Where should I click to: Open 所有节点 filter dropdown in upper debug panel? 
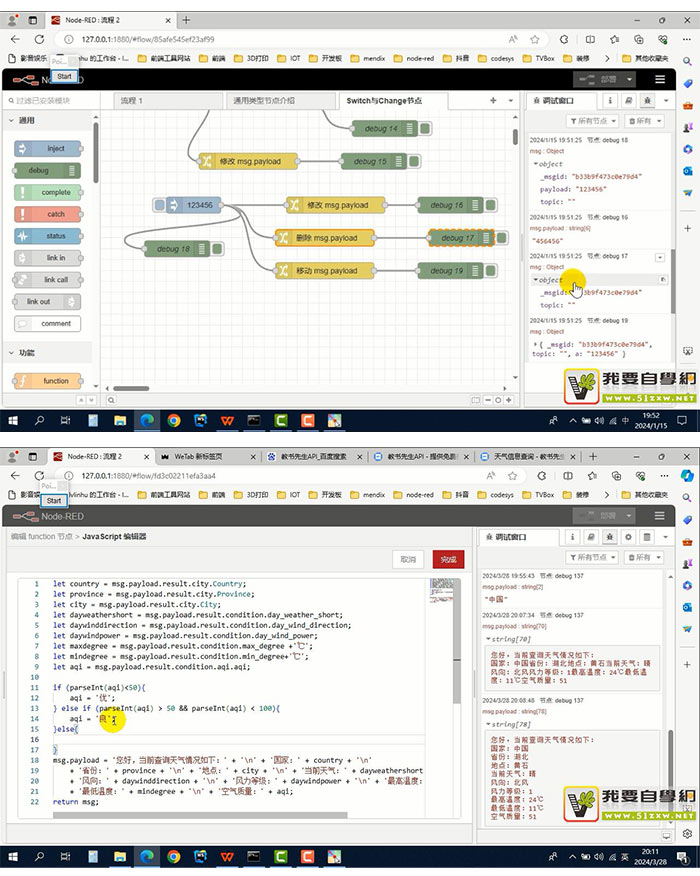592,121
